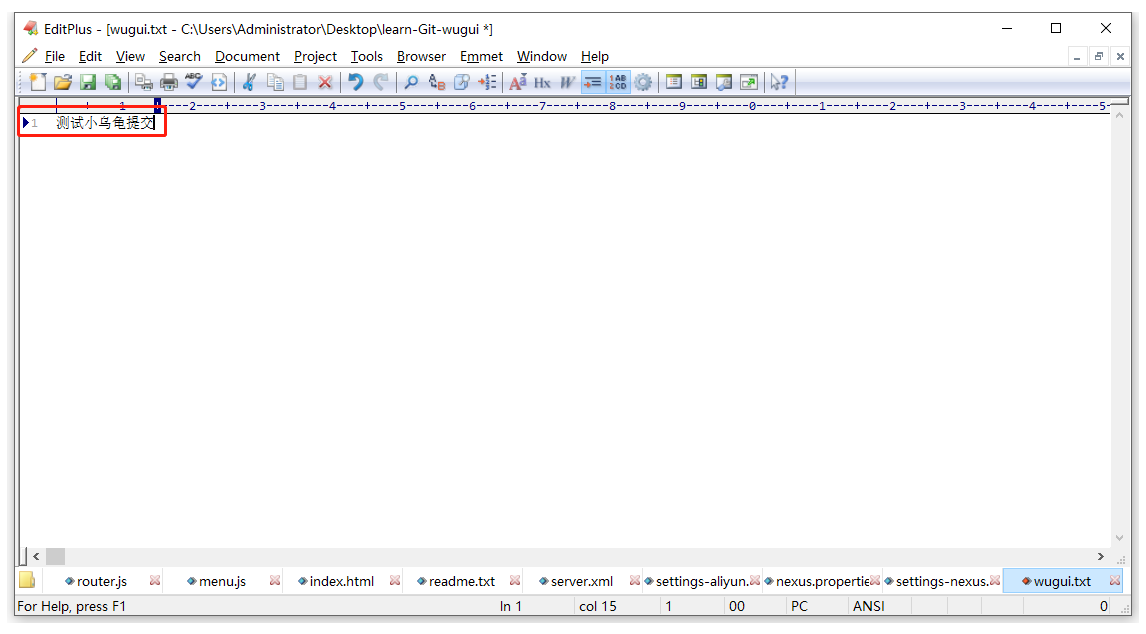Viewport: 1146px width, 634px height.
Task: Switch to the server.xml tab
Action: point(582,581)
